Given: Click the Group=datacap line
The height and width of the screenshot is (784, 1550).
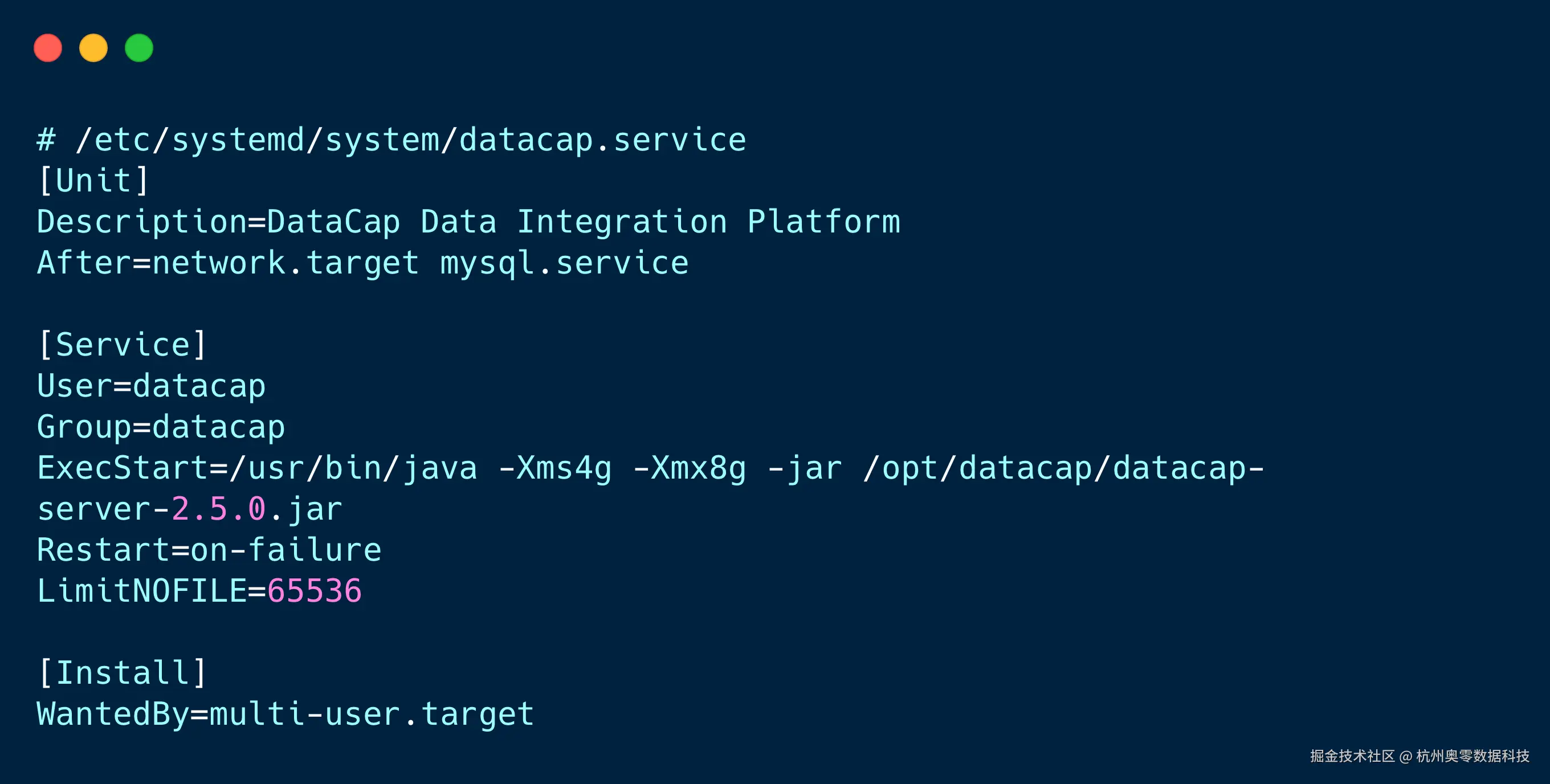Looking at the screenshot, I should coord(161,427).
